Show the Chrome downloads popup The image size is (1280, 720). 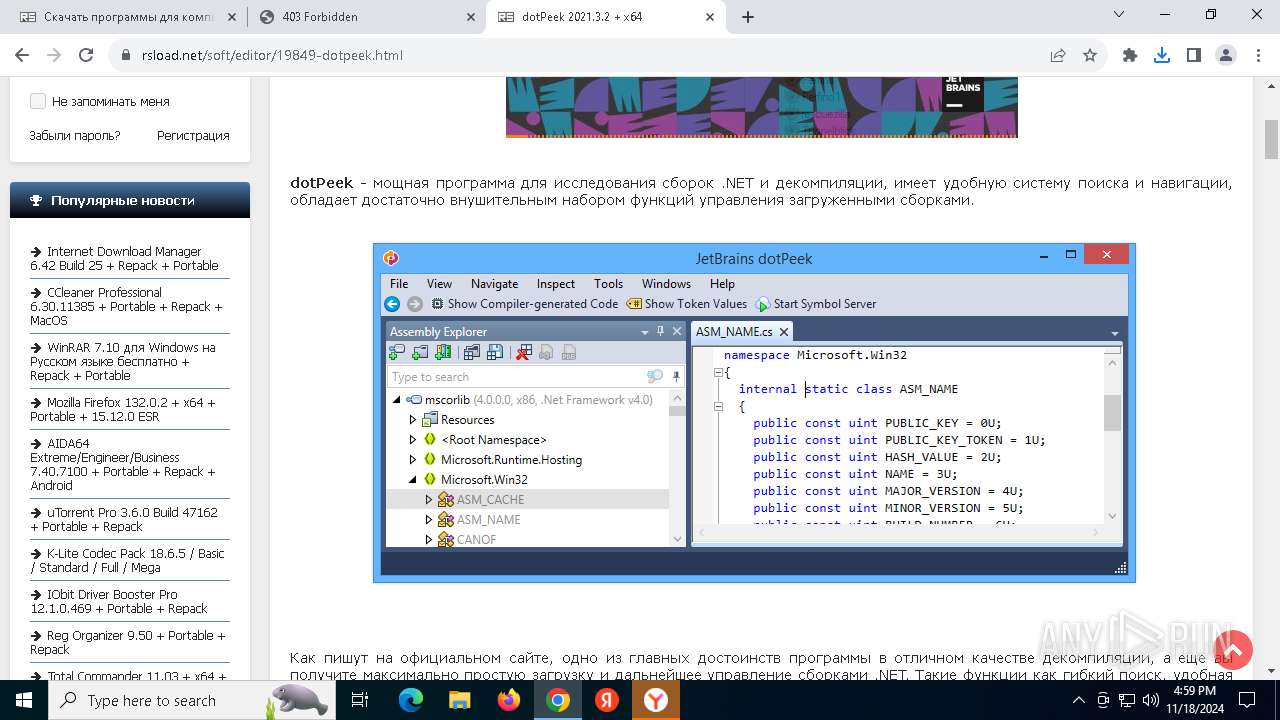[1162, 56]
